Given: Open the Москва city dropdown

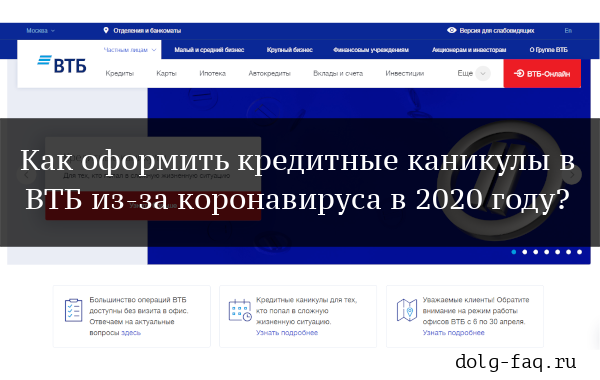Looking at the screenshot, I should pos(41,31).
